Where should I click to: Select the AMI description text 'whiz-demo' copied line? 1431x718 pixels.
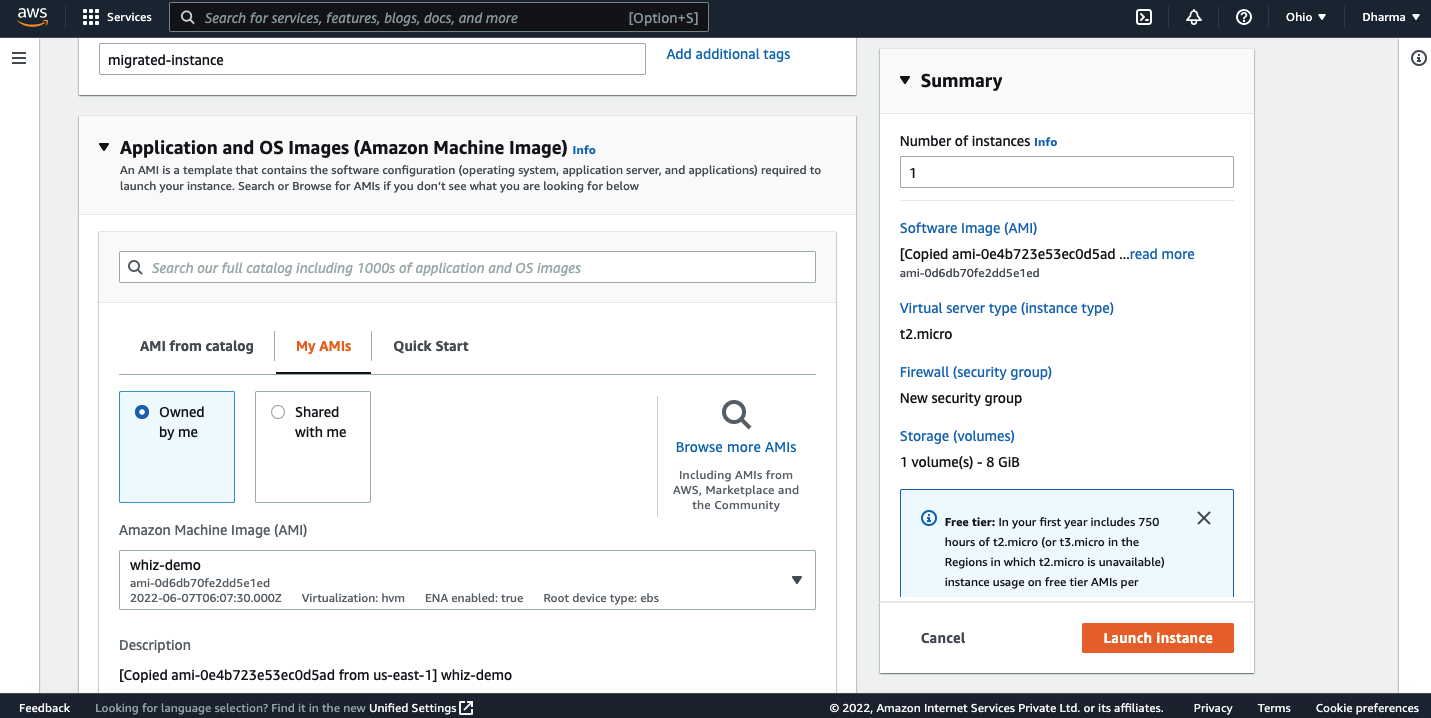tap(315, 675)
